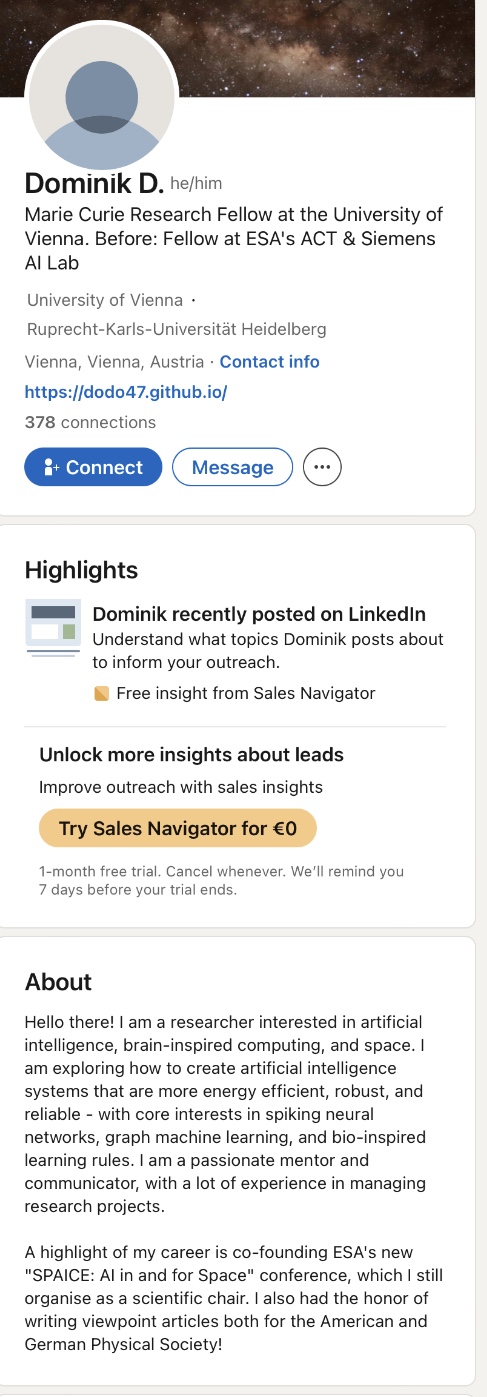Click the Connect button

[93, 467]
